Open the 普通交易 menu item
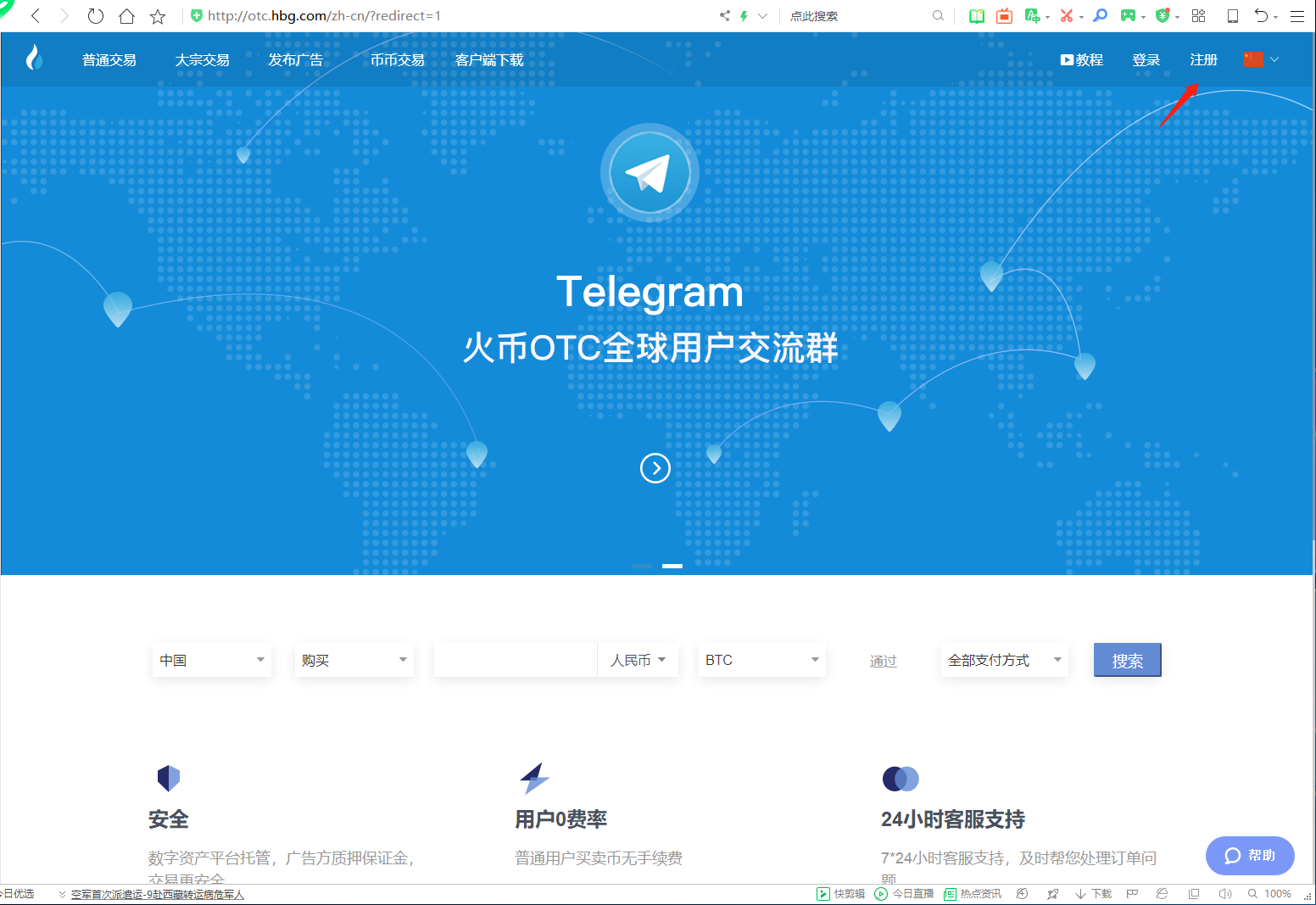Image resolution: width=1316 pixels, height=905 pixels. click(x=109, y=60)
